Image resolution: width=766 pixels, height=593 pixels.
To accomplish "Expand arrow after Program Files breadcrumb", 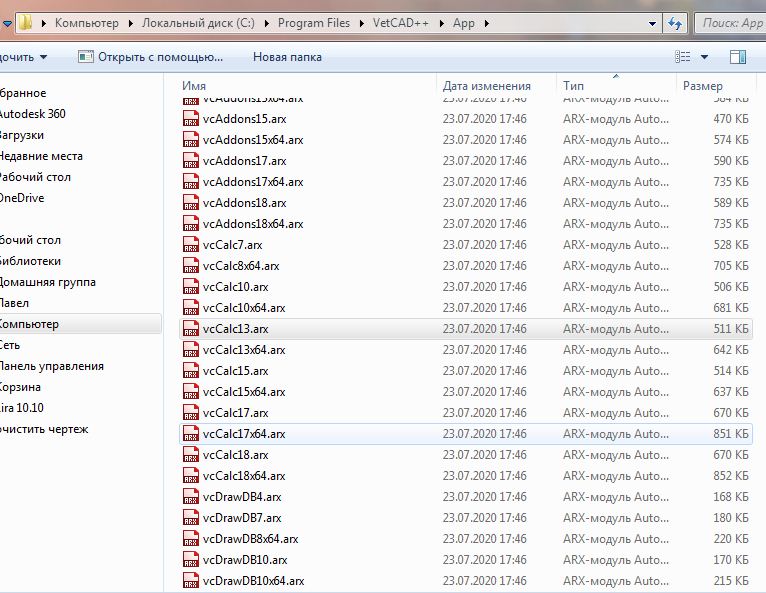I will point(362,23).
